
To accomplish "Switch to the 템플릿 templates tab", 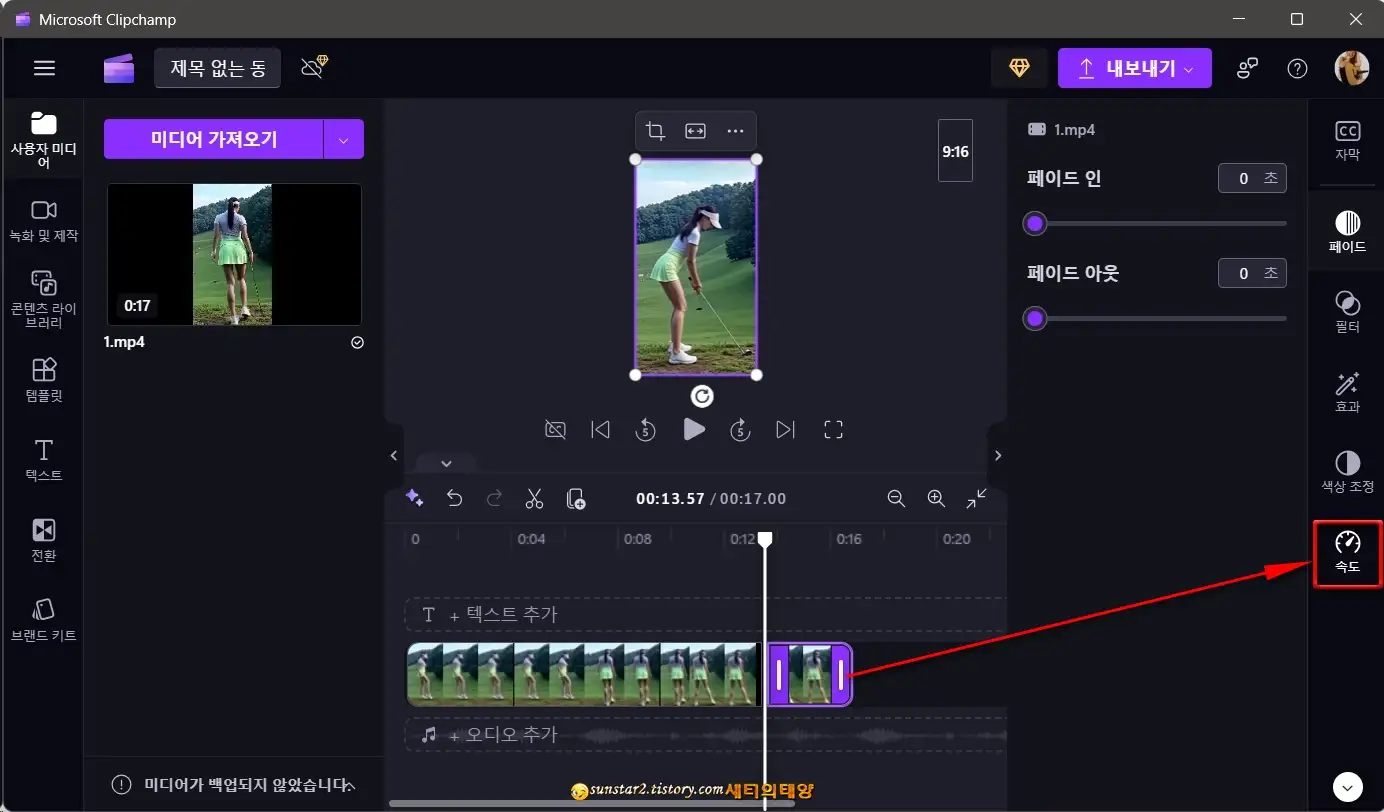I will [42, 380].
